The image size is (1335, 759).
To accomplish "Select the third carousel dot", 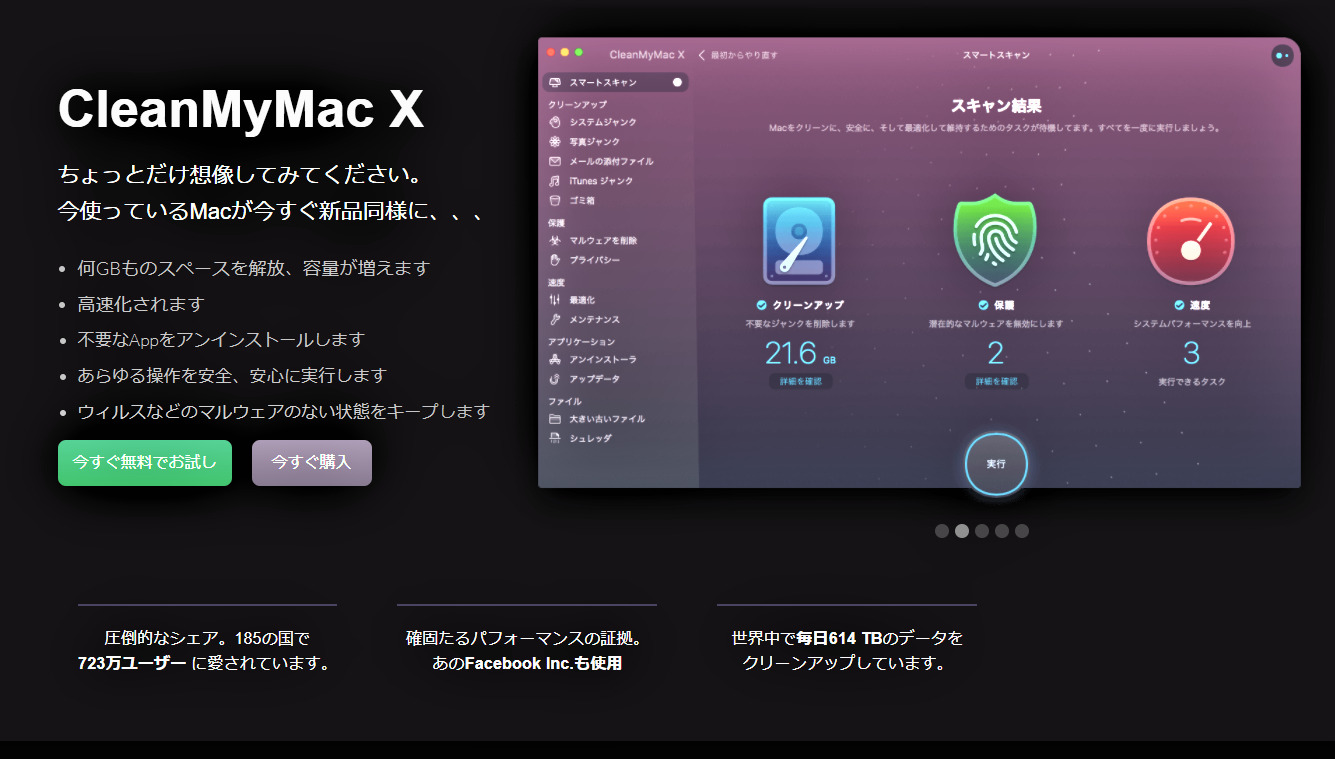I will 982,531.
